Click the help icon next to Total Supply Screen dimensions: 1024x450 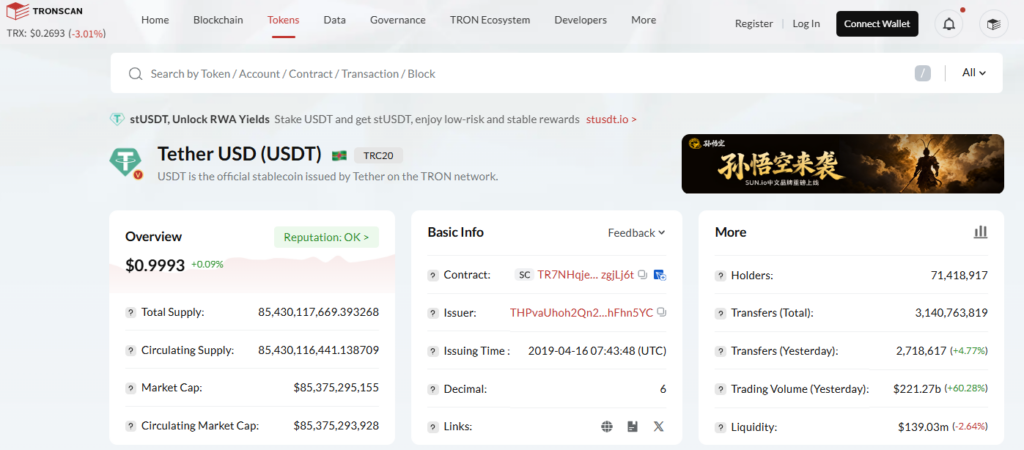[x=131, y=312]
